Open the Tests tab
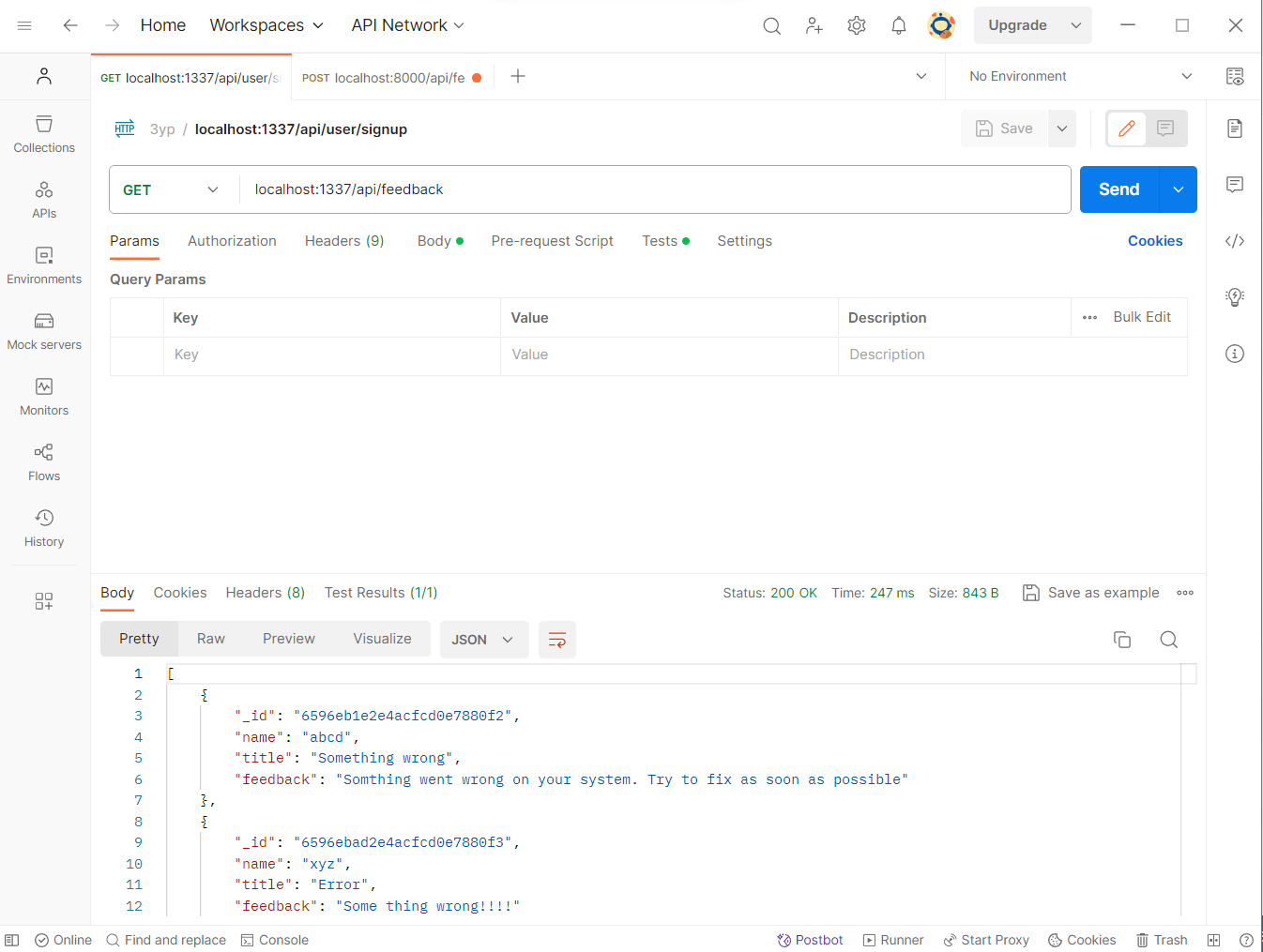Screen dimensions: 1263x952 point(665,241)
